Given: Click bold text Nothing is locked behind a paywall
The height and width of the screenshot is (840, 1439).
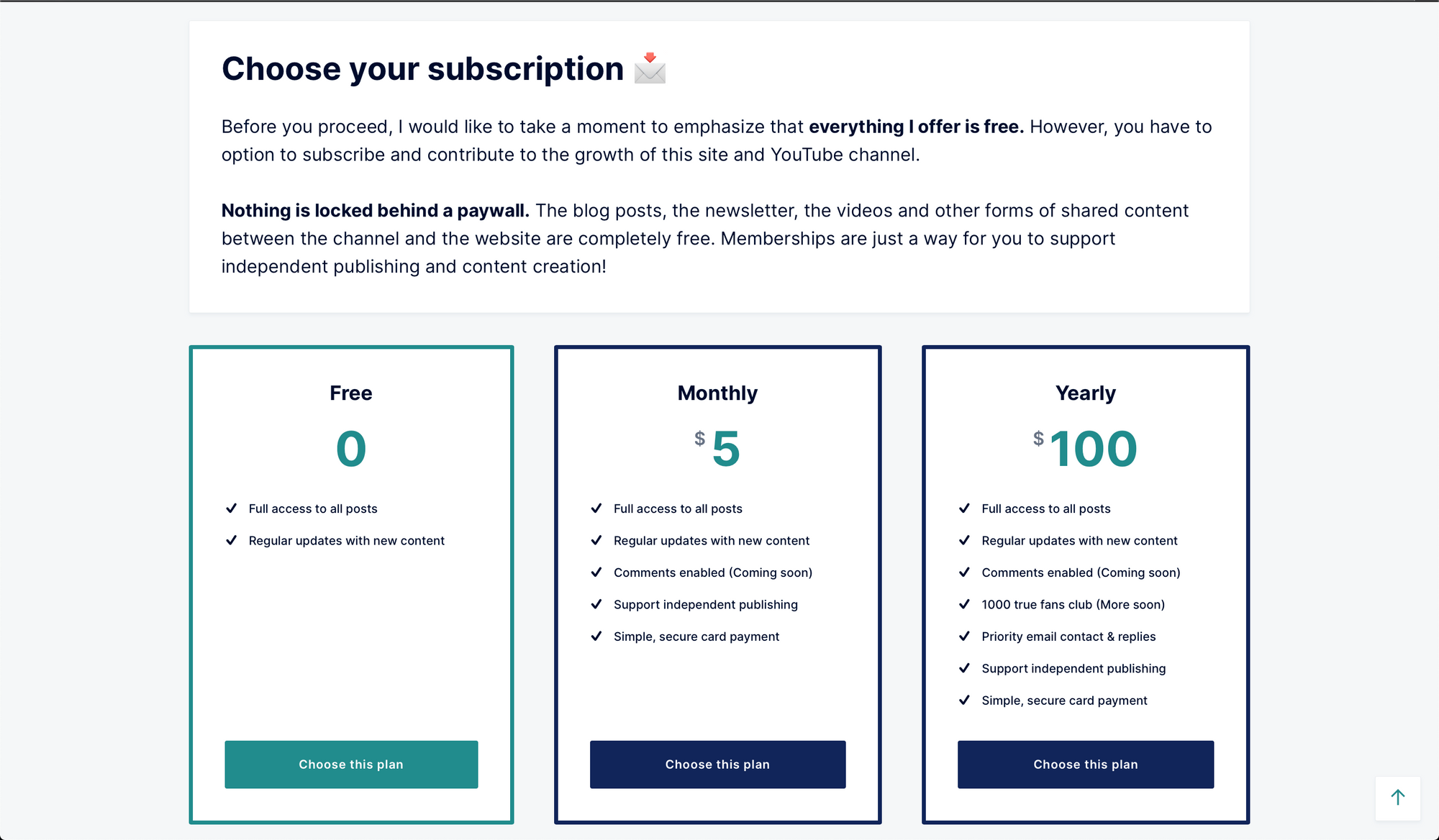Looking at the screenshot, I should 375,211.
